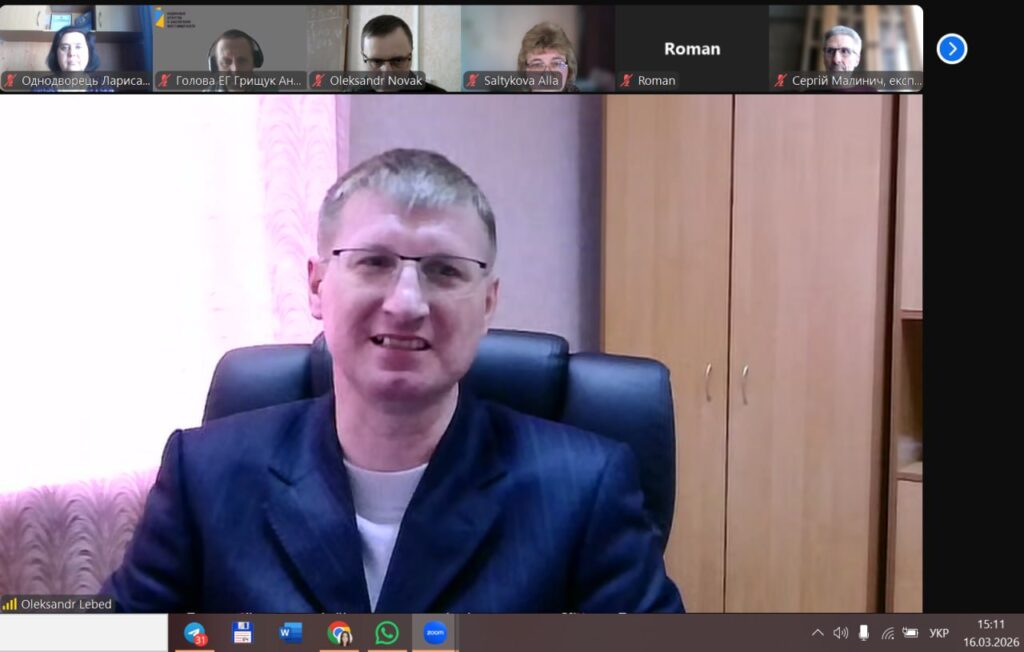Open the system volume control
The image size is (1024, 652).
pyautogui.click(x=840, y=633)
